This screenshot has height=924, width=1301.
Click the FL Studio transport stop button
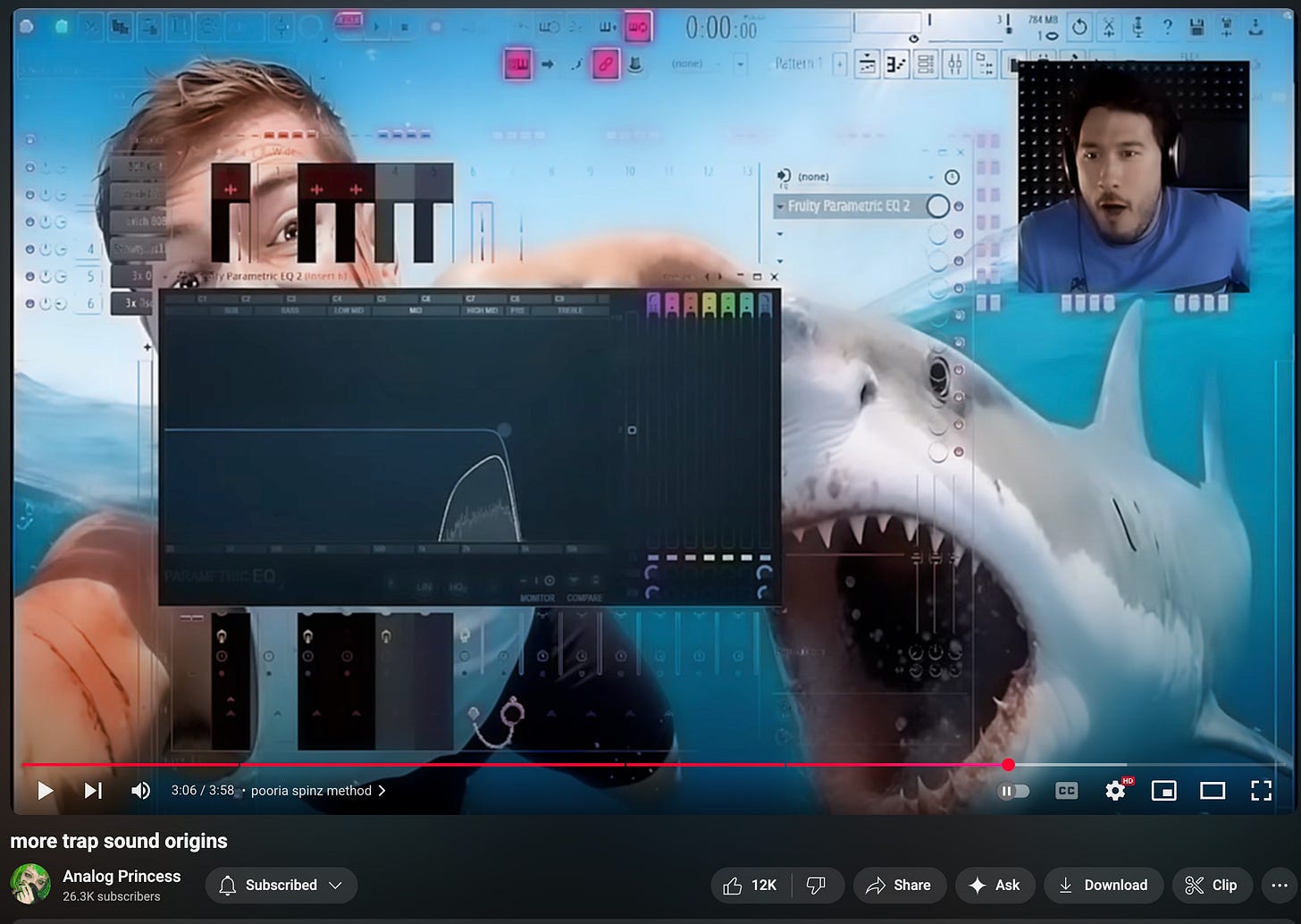point(405,27)
